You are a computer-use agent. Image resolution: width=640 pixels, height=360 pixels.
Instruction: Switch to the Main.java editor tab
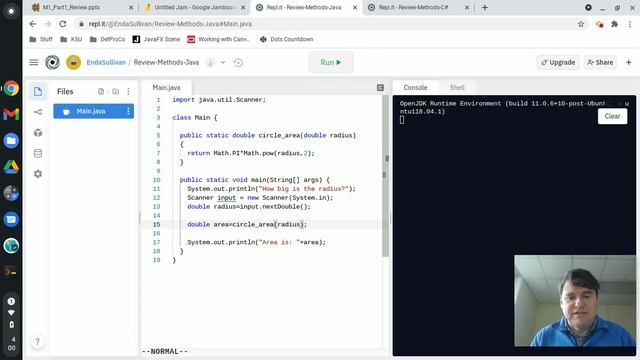[x=166, y=87]
